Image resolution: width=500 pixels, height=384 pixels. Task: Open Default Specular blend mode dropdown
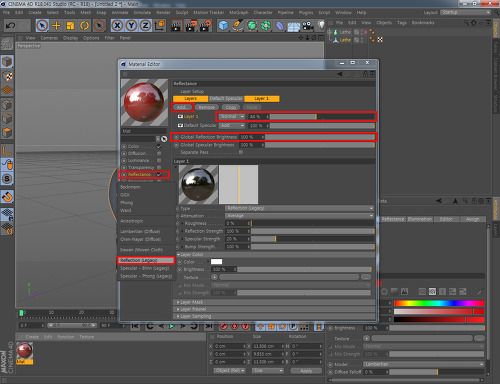click(232, 126)
